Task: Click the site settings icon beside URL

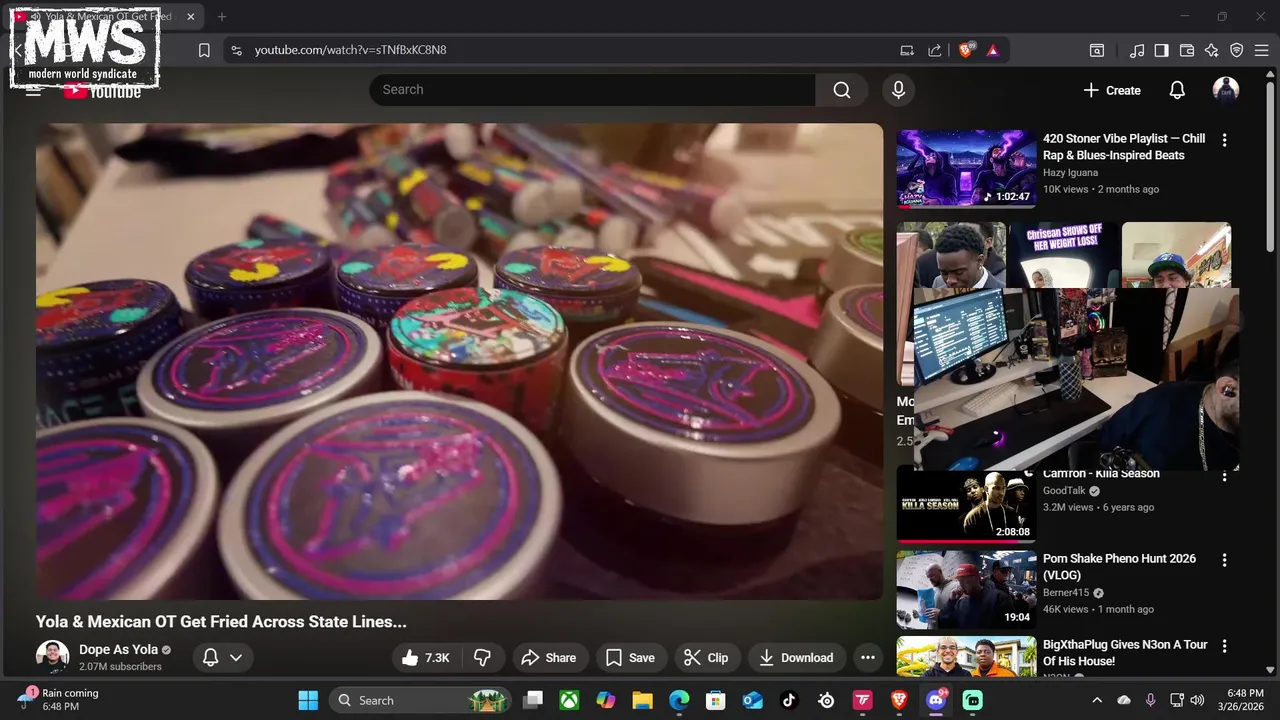Action: (236, 50)
